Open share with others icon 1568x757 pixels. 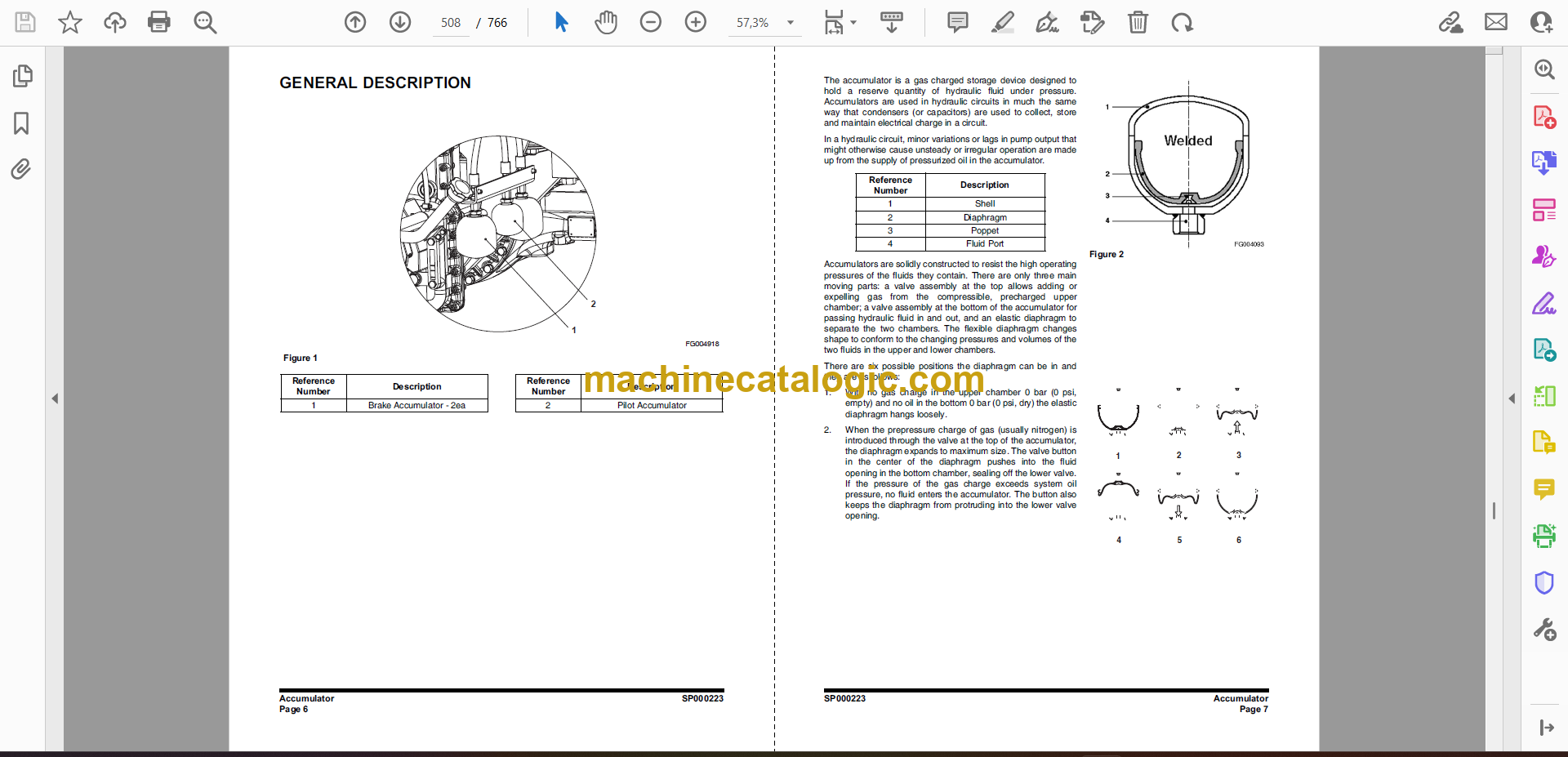coord(1542,22)
